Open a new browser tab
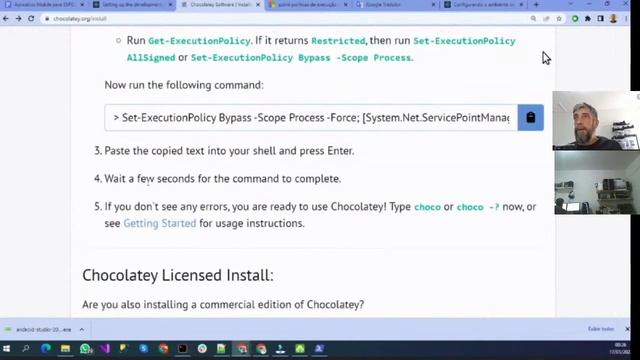 click(x=536, y=4)
